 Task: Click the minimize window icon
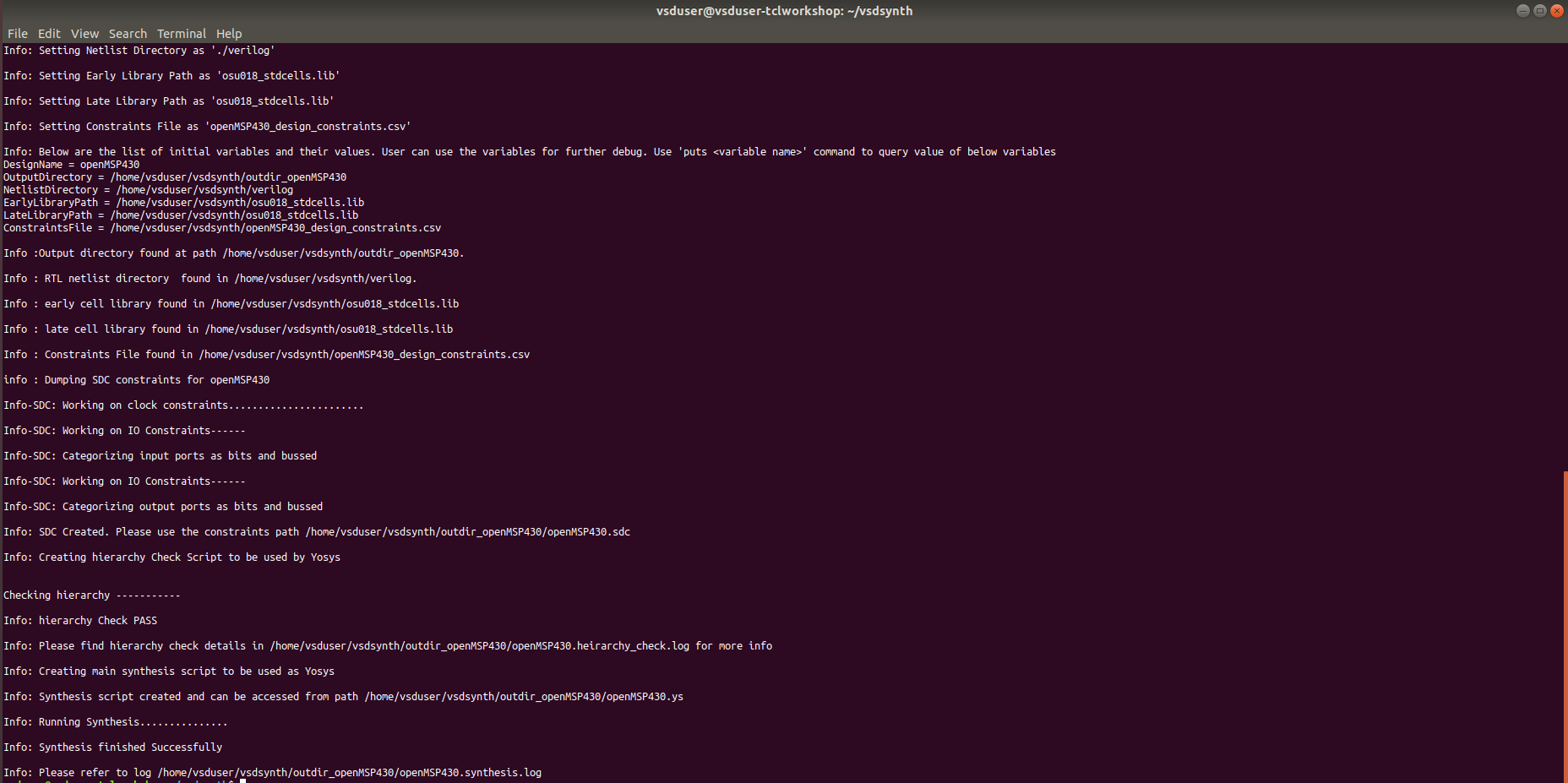(1522, 10)
